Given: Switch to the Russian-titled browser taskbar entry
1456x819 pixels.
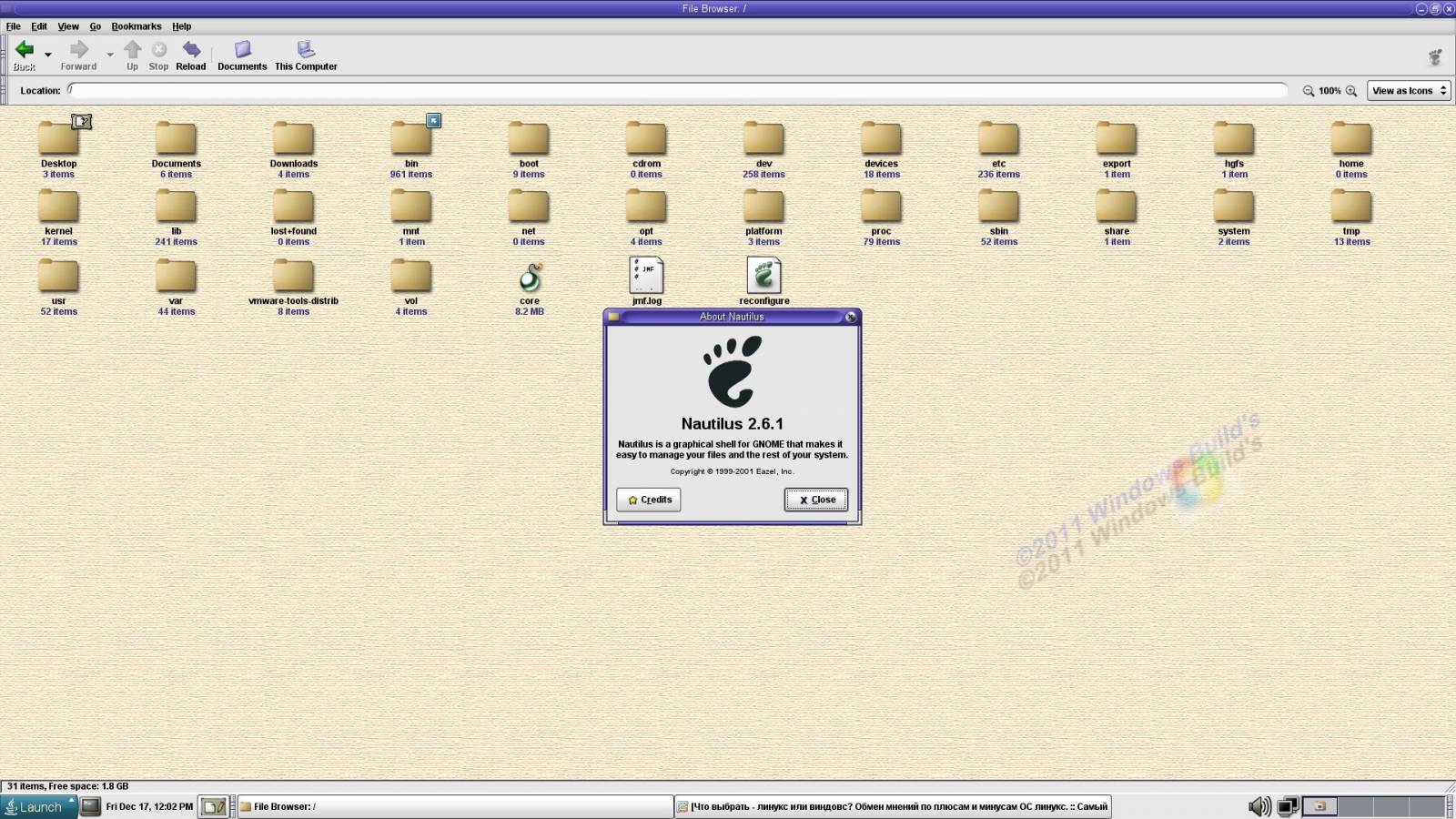Looking at the screenshot, I should tap(893, 806).
